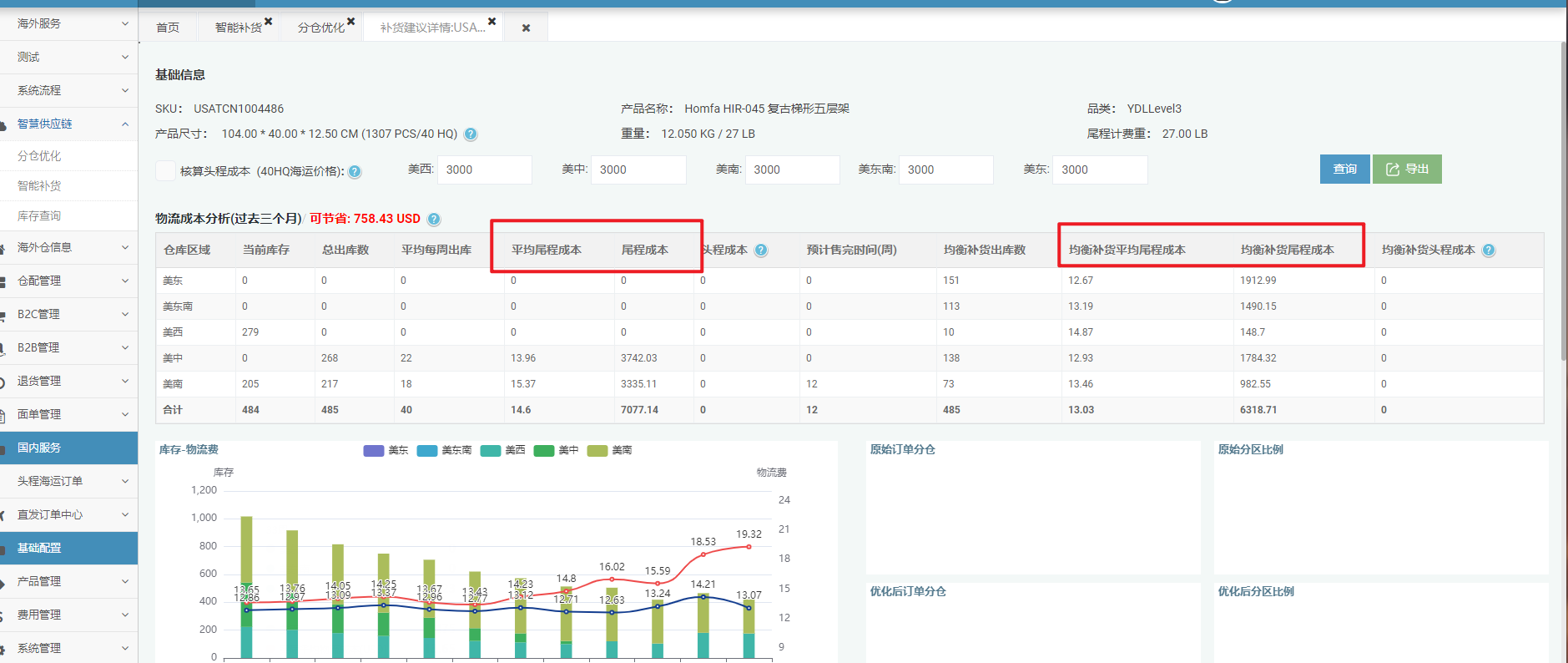The height and width of the screenshot is (663, 1568).
Task: Expand 产品管理 sidebar menu
Action: 68,581
